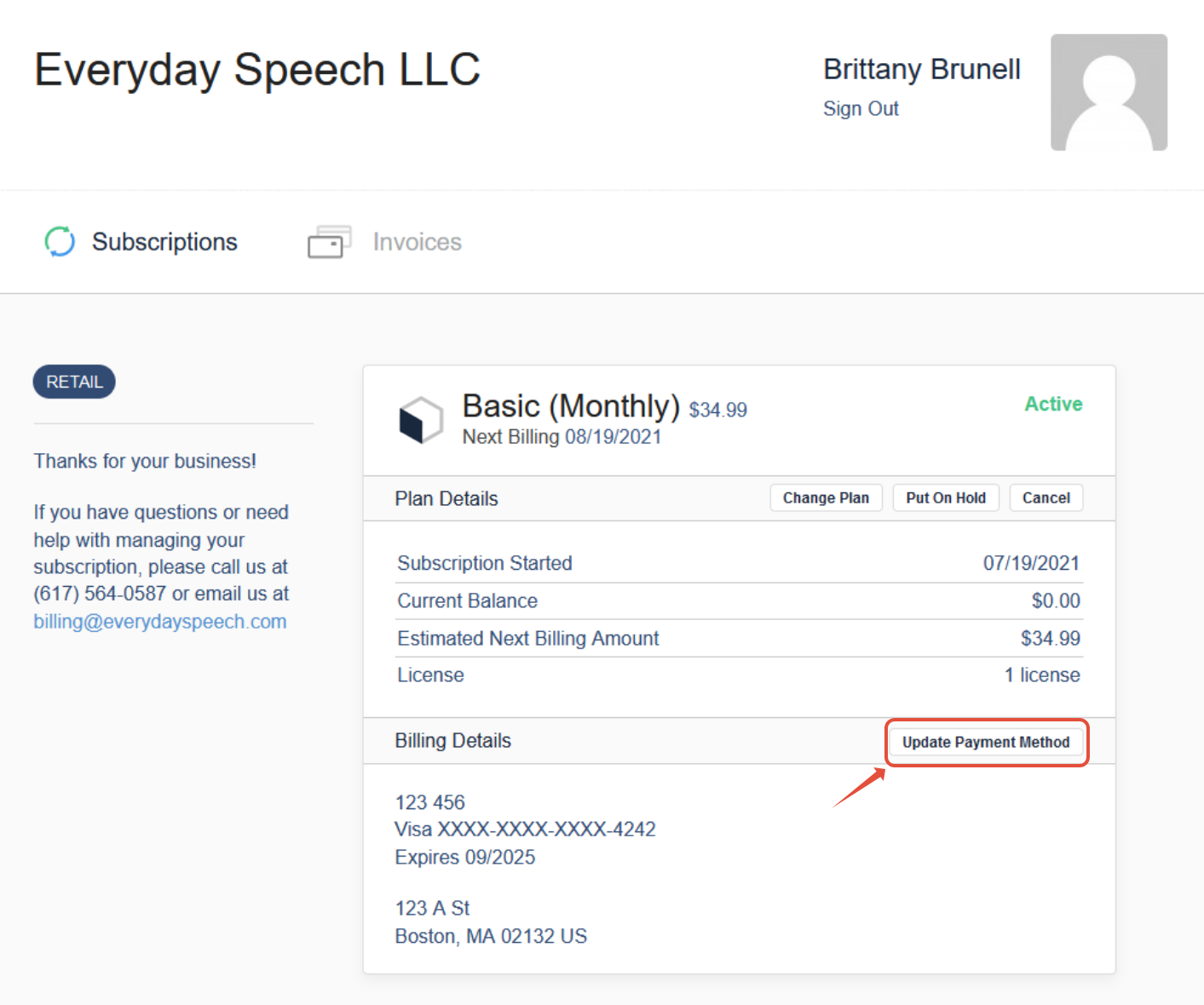
Task: Select the Basic (Monthly) plan title
Action: [571, 406]
